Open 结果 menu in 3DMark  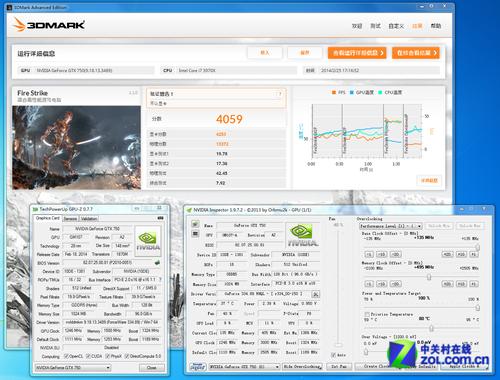(x=417, y=26)
